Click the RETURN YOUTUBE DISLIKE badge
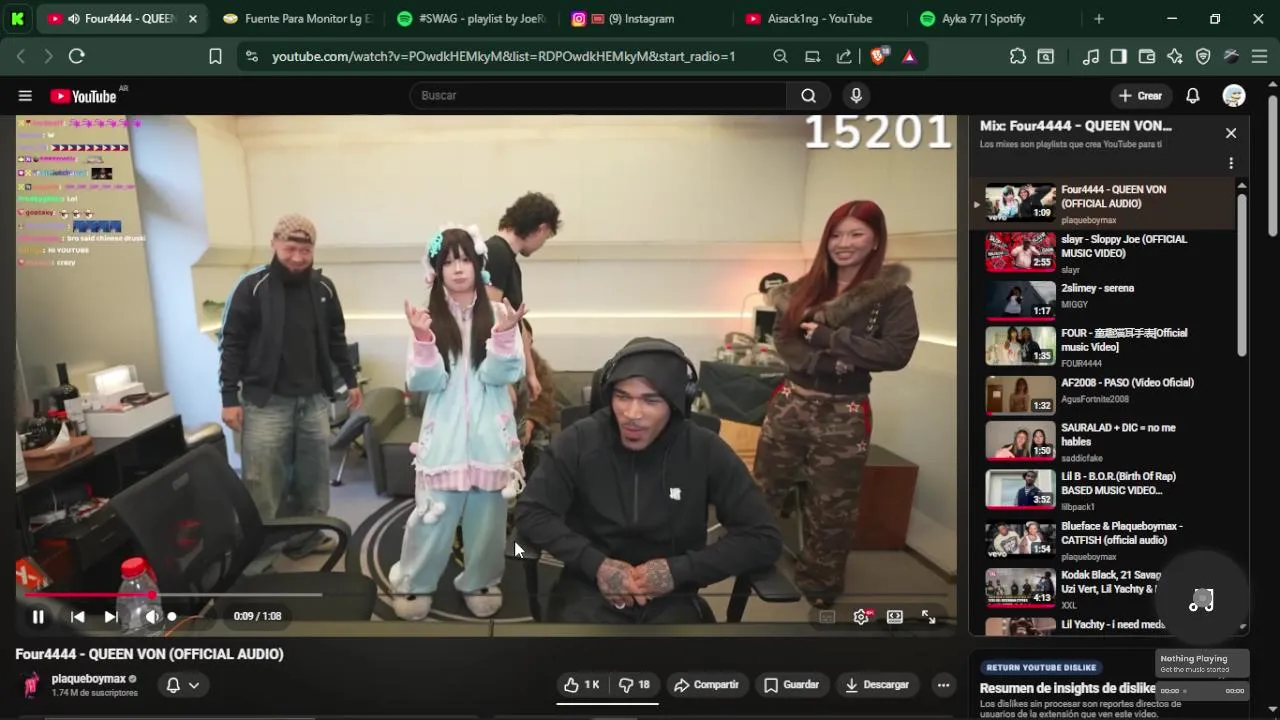 [1041, 667]
